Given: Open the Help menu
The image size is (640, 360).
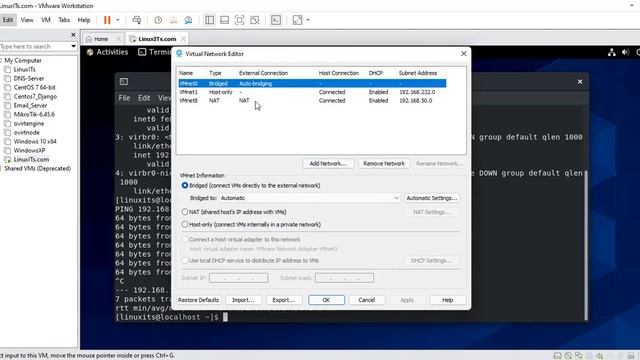Looking at the screenshot, I should [84, 20].
